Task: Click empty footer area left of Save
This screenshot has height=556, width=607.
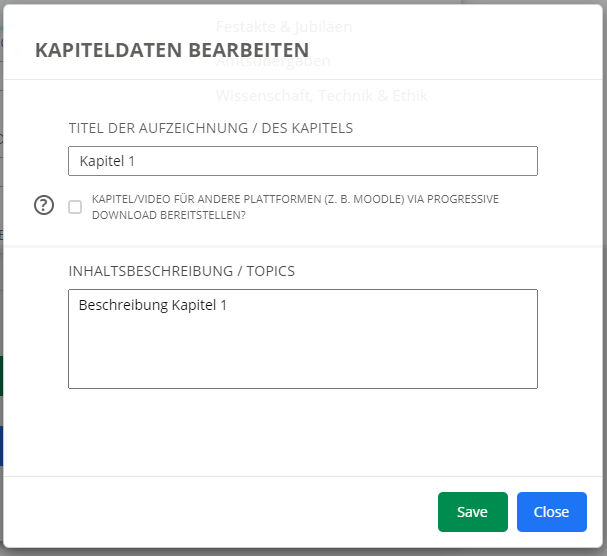Action: tap(220, 512)
